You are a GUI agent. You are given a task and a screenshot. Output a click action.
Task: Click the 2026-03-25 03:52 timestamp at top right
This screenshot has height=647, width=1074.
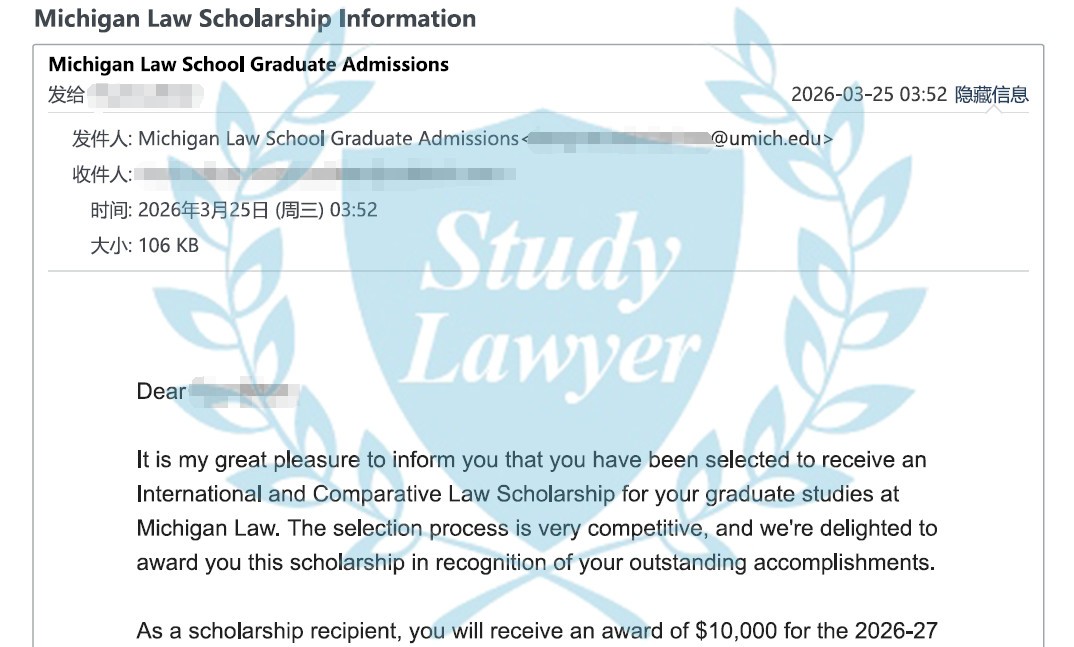point(868,95)
